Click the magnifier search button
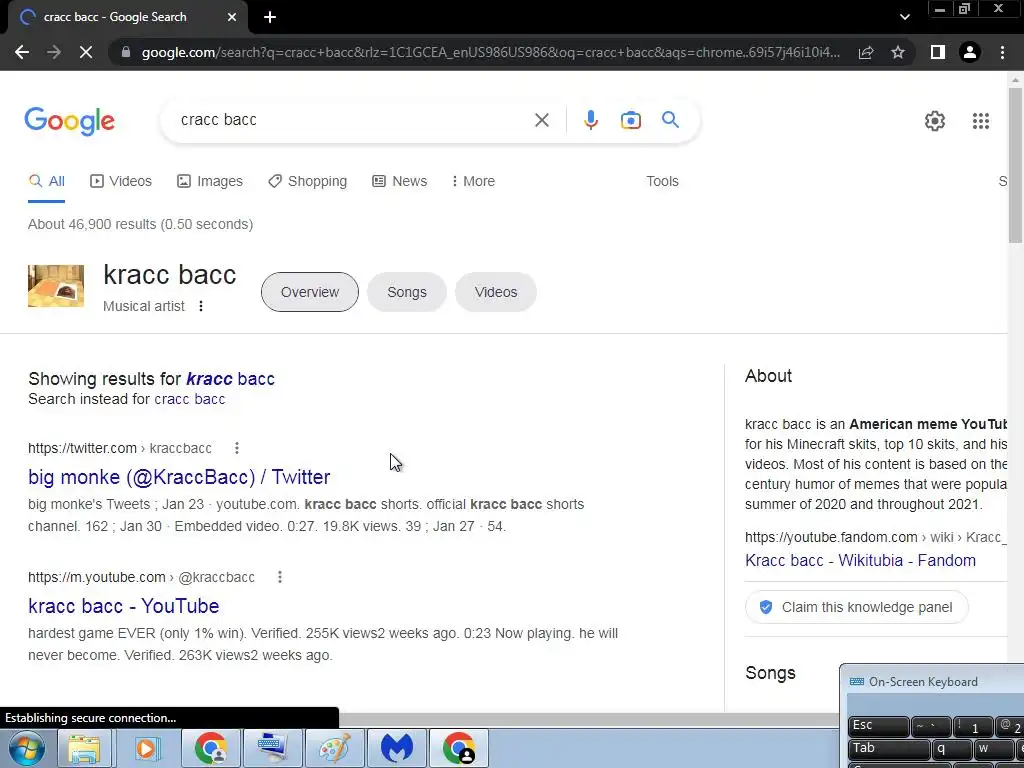 click(670, 120)
